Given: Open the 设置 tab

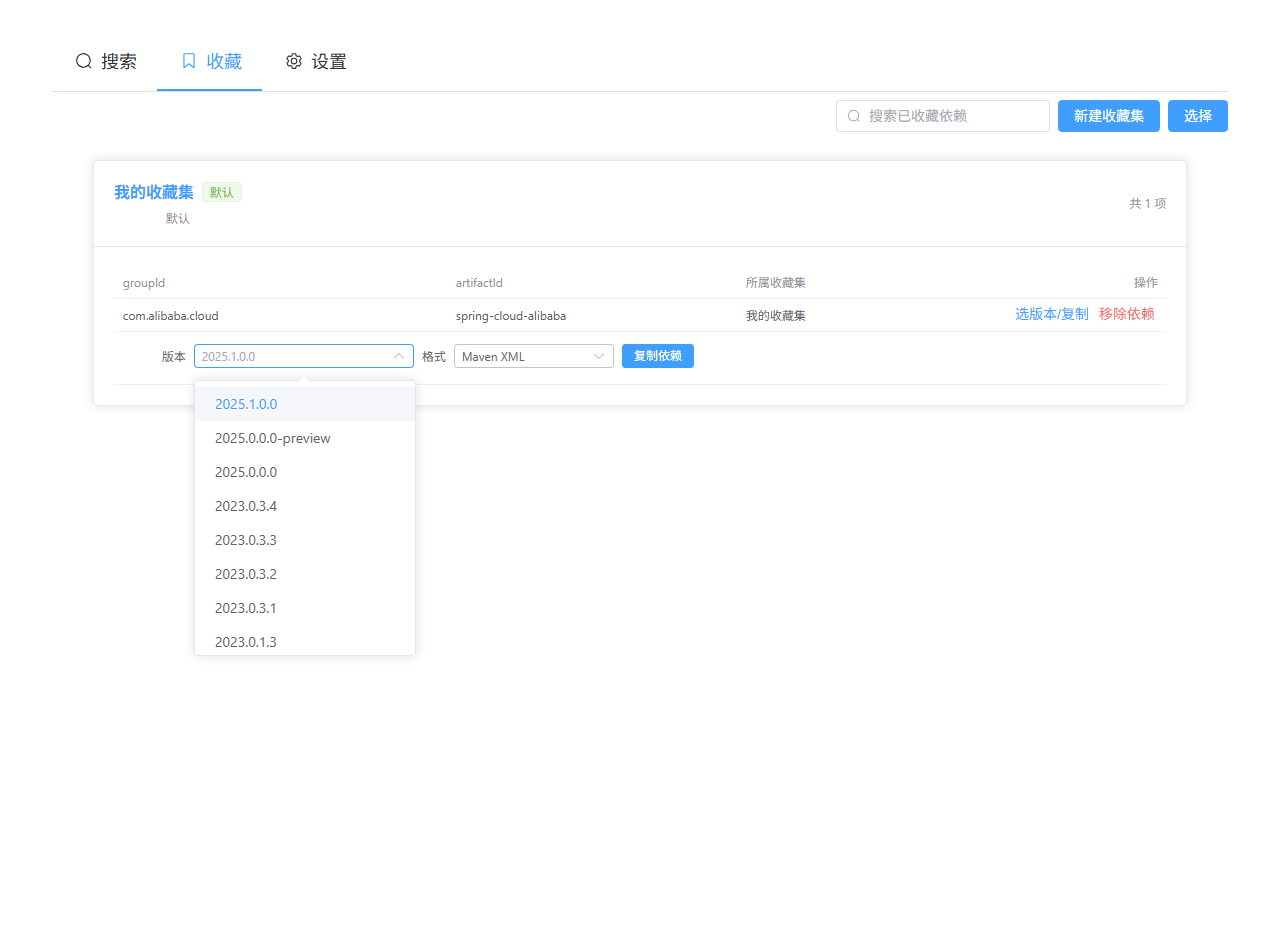Looking at the screenshot, I should click(316, 61).
